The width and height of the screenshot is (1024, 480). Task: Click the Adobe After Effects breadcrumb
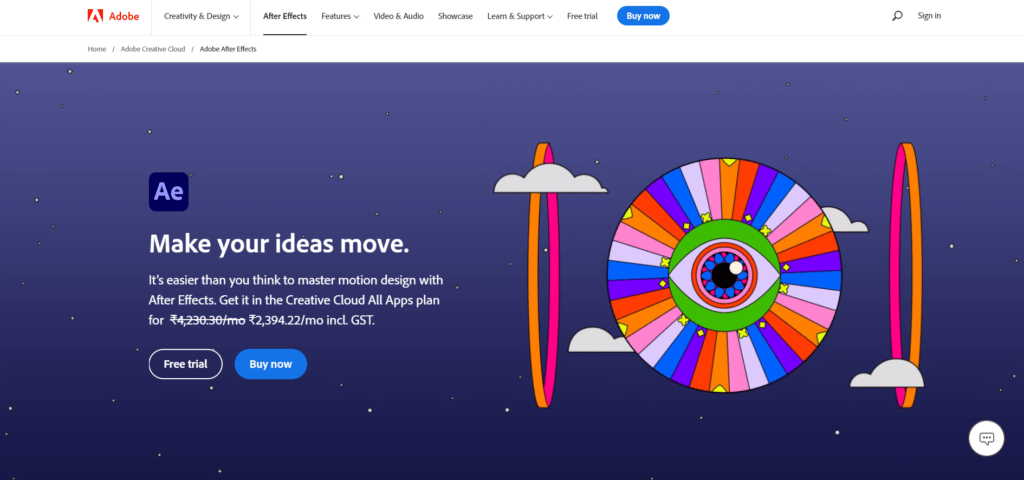tap(228, 49)
